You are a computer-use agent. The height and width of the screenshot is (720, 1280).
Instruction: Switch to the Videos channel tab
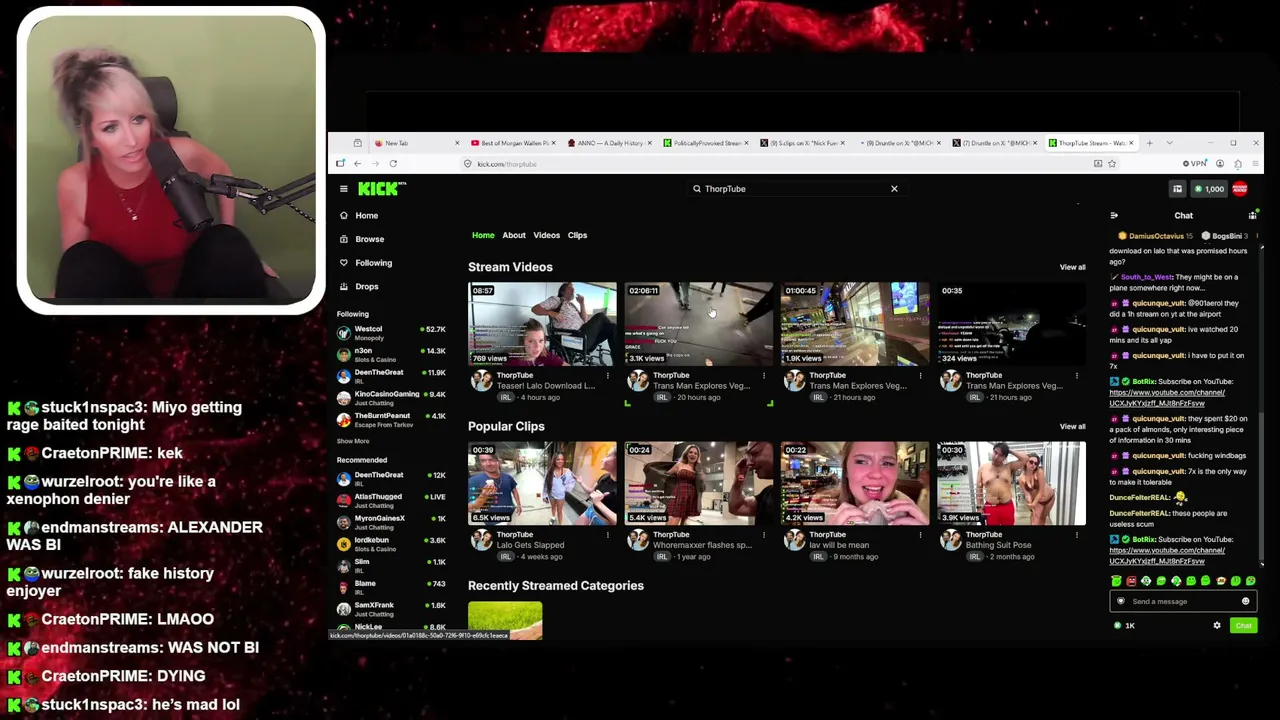point(546,235)
